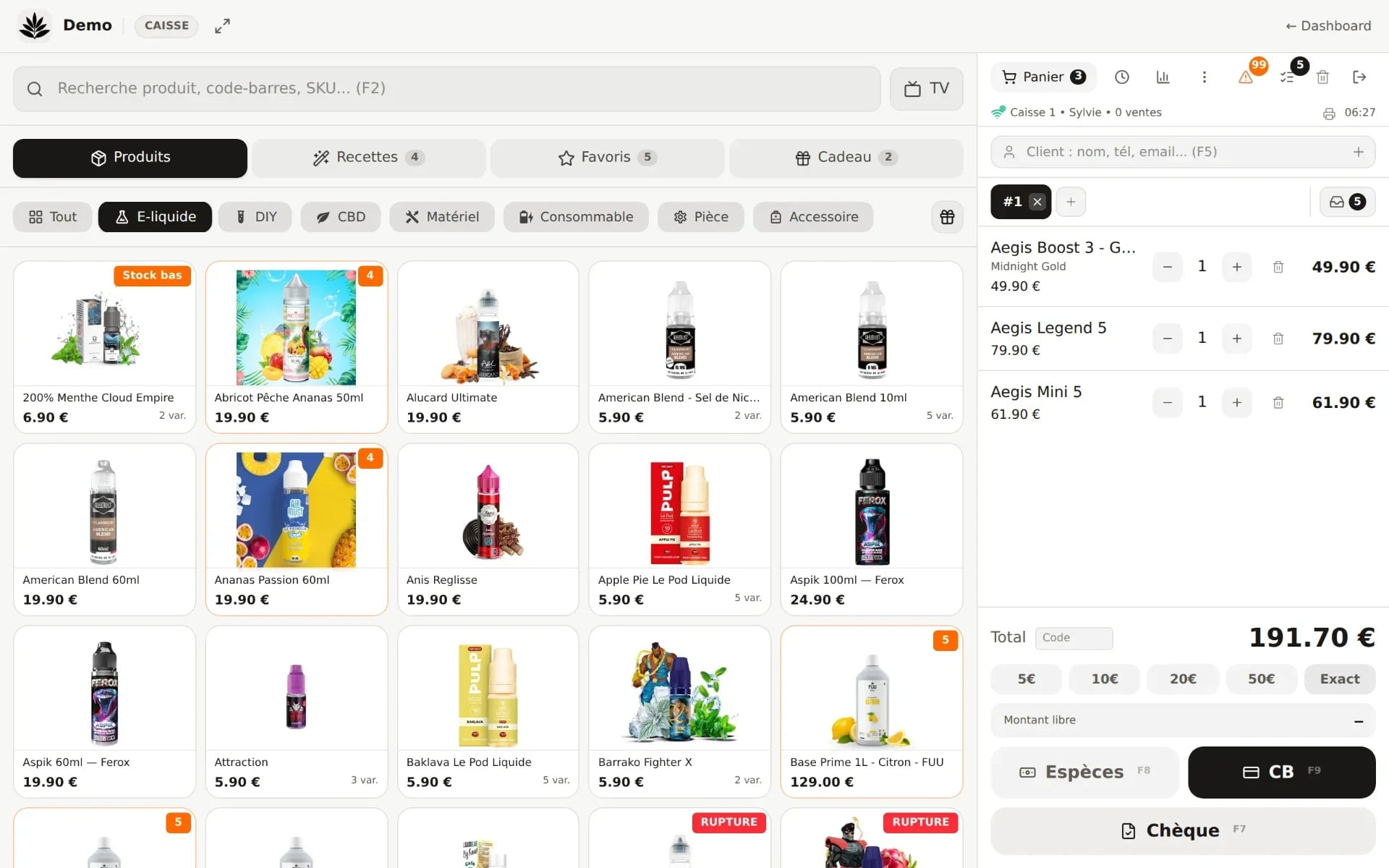1389x868 pixels.
Task: Click the logout icon in cart header
Action: coord(1359,77)
